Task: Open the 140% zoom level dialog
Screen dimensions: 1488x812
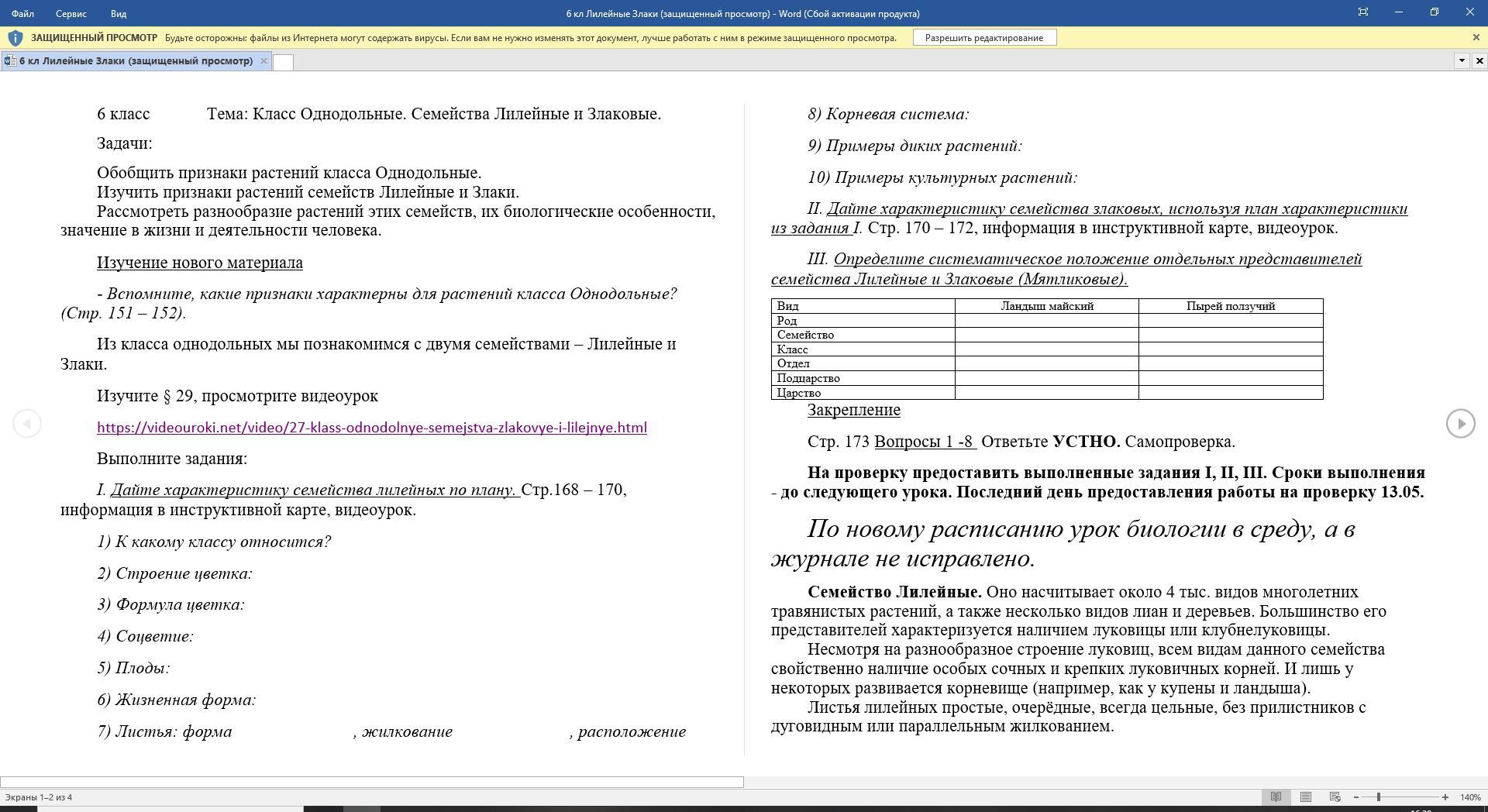Action: pyautogui.click(x=1470, y=797)
